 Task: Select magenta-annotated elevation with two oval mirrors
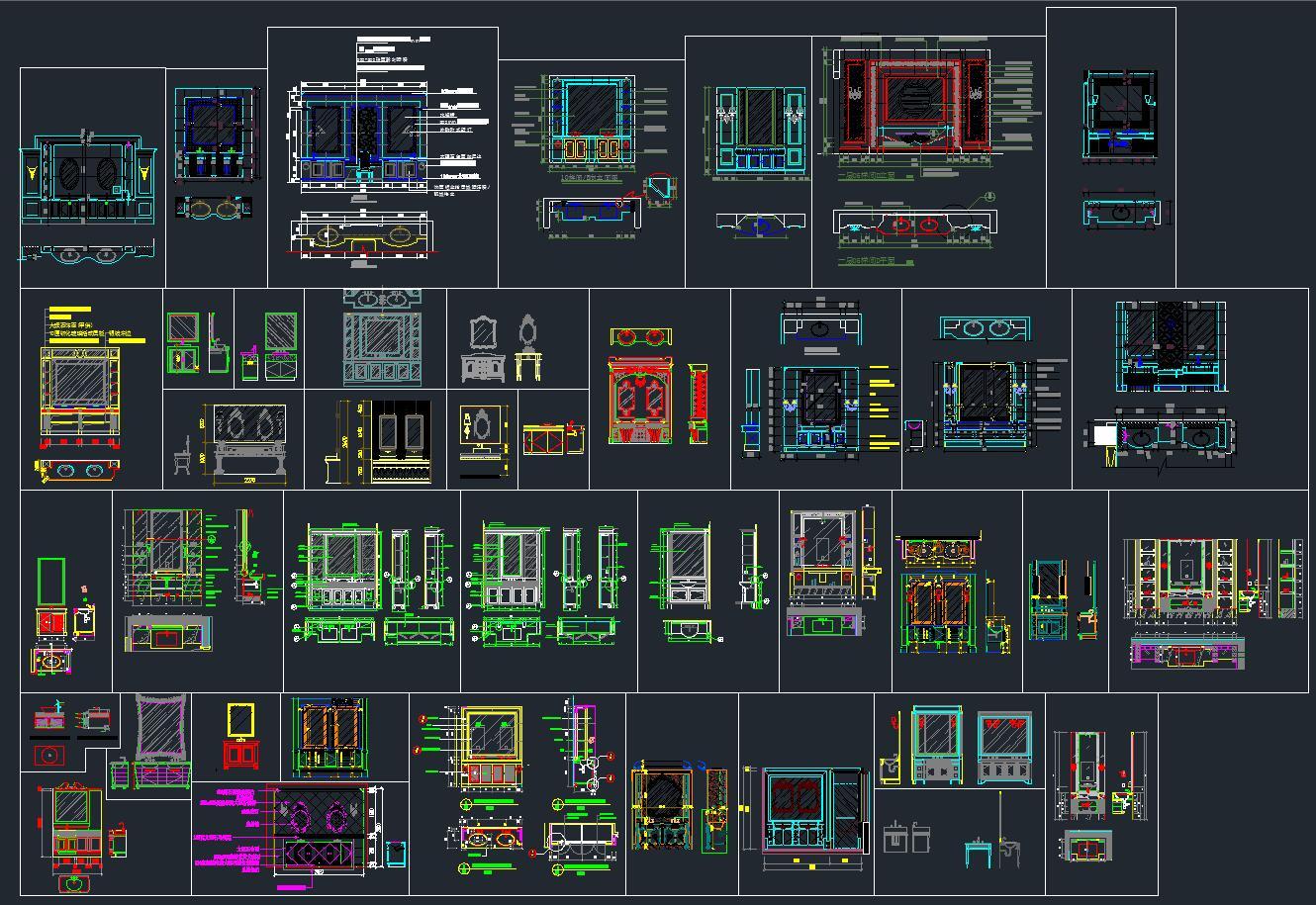coord(320,831)
